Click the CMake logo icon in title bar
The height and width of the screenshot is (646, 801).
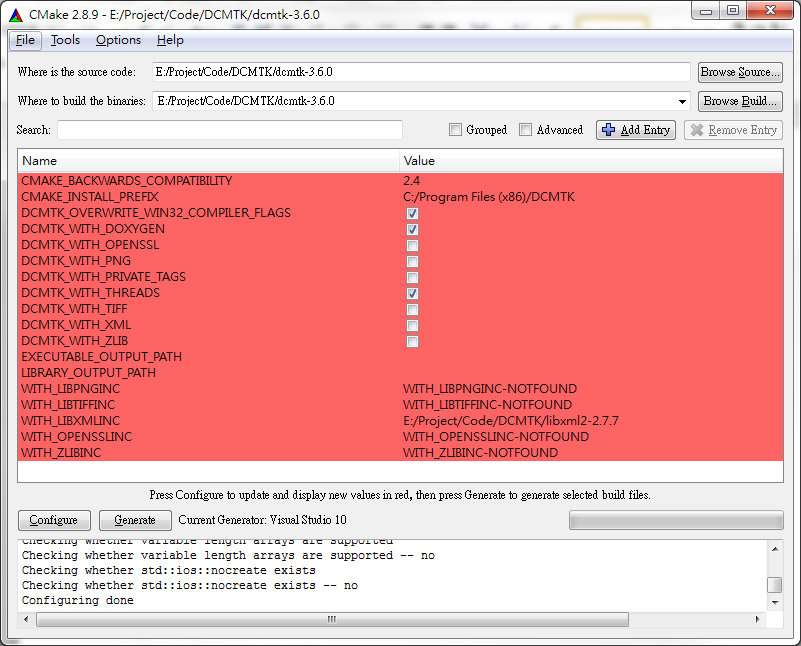[x=16, y=15]
